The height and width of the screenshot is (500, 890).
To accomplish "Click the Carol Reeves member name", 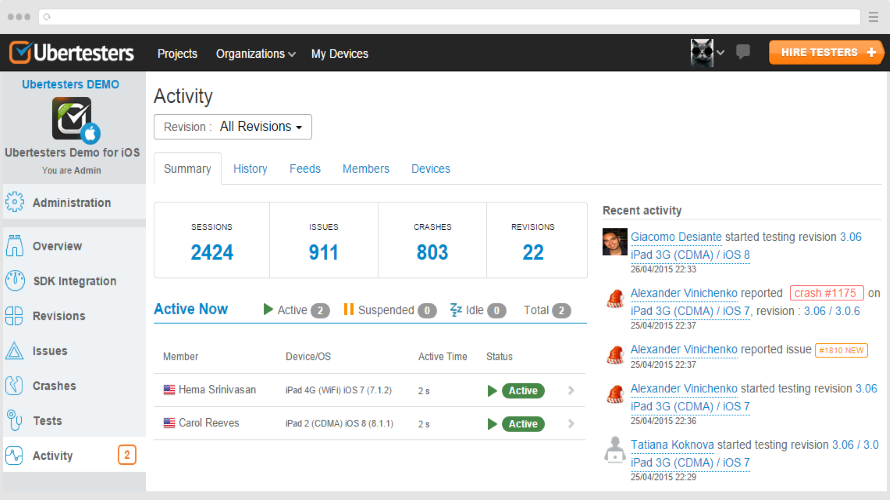I will (208, 423).
